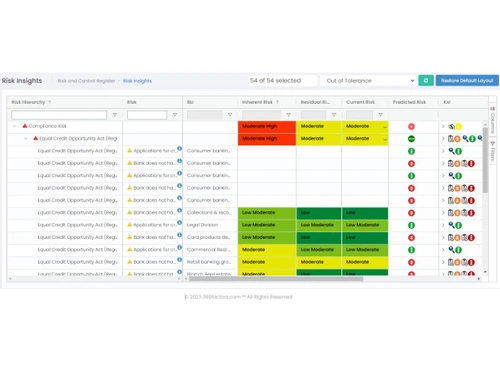The height and width of the screenshot is (375, 500).
Task: Select Moderate inherent risk cell for Retail banking
Action: tap(267, 262)
